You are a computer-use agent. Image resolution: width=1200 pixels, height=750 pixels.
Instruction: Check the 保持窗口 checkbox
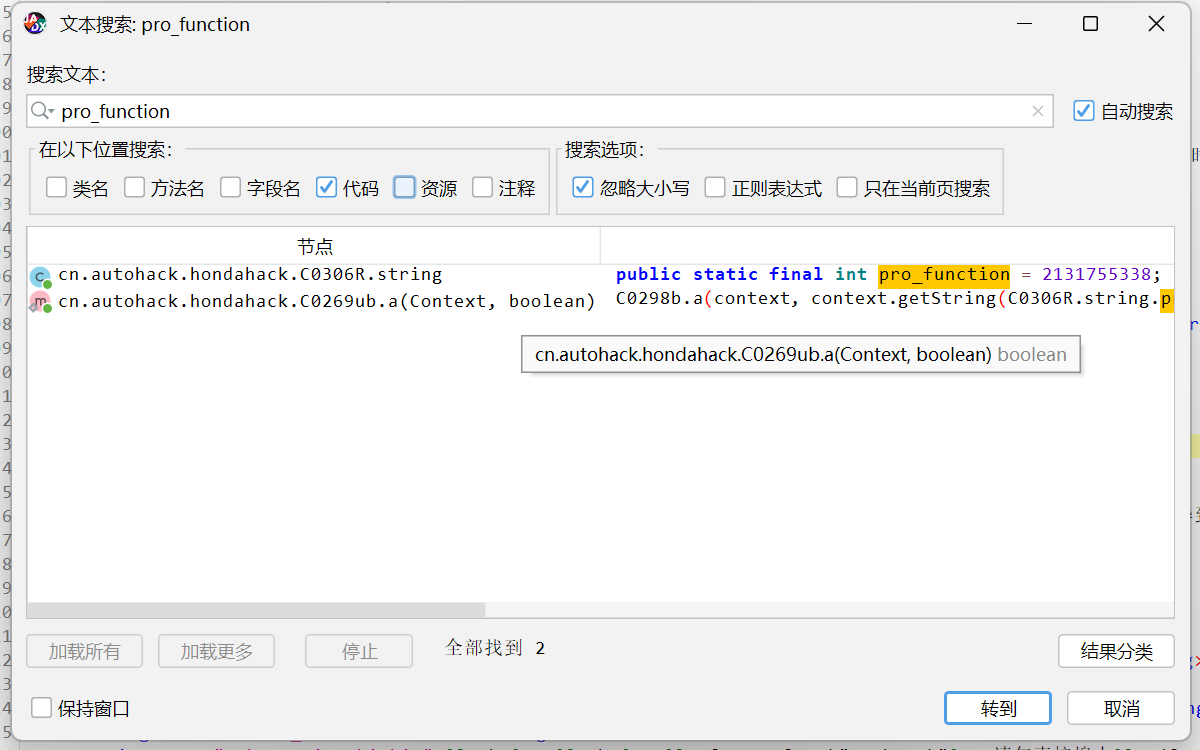(41, 708)
